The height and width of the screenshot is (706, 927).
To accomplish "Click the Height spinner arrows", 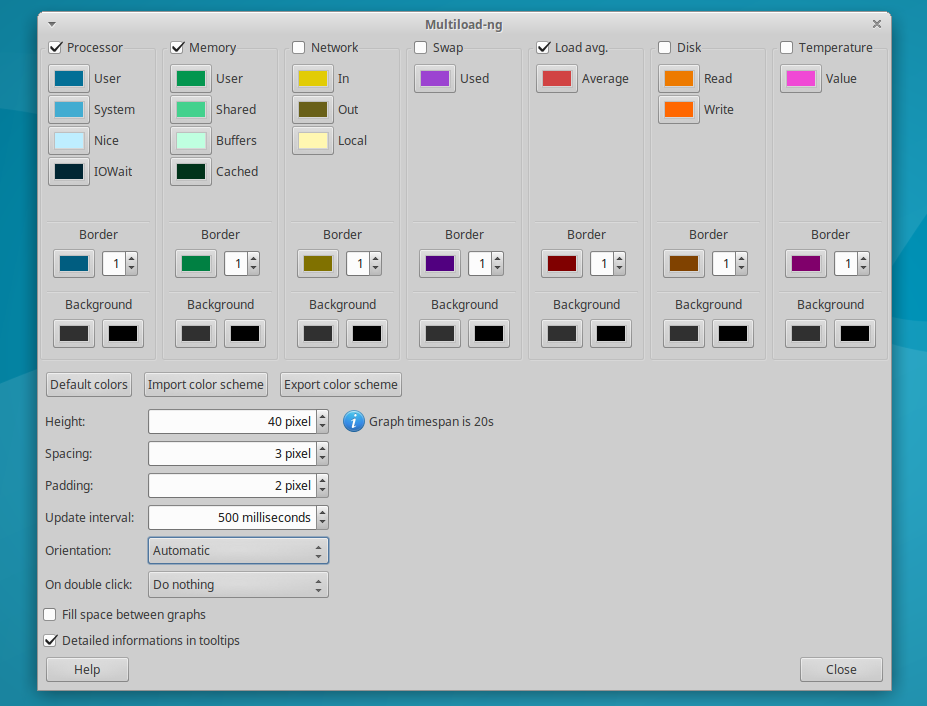I will pos(322,422).
